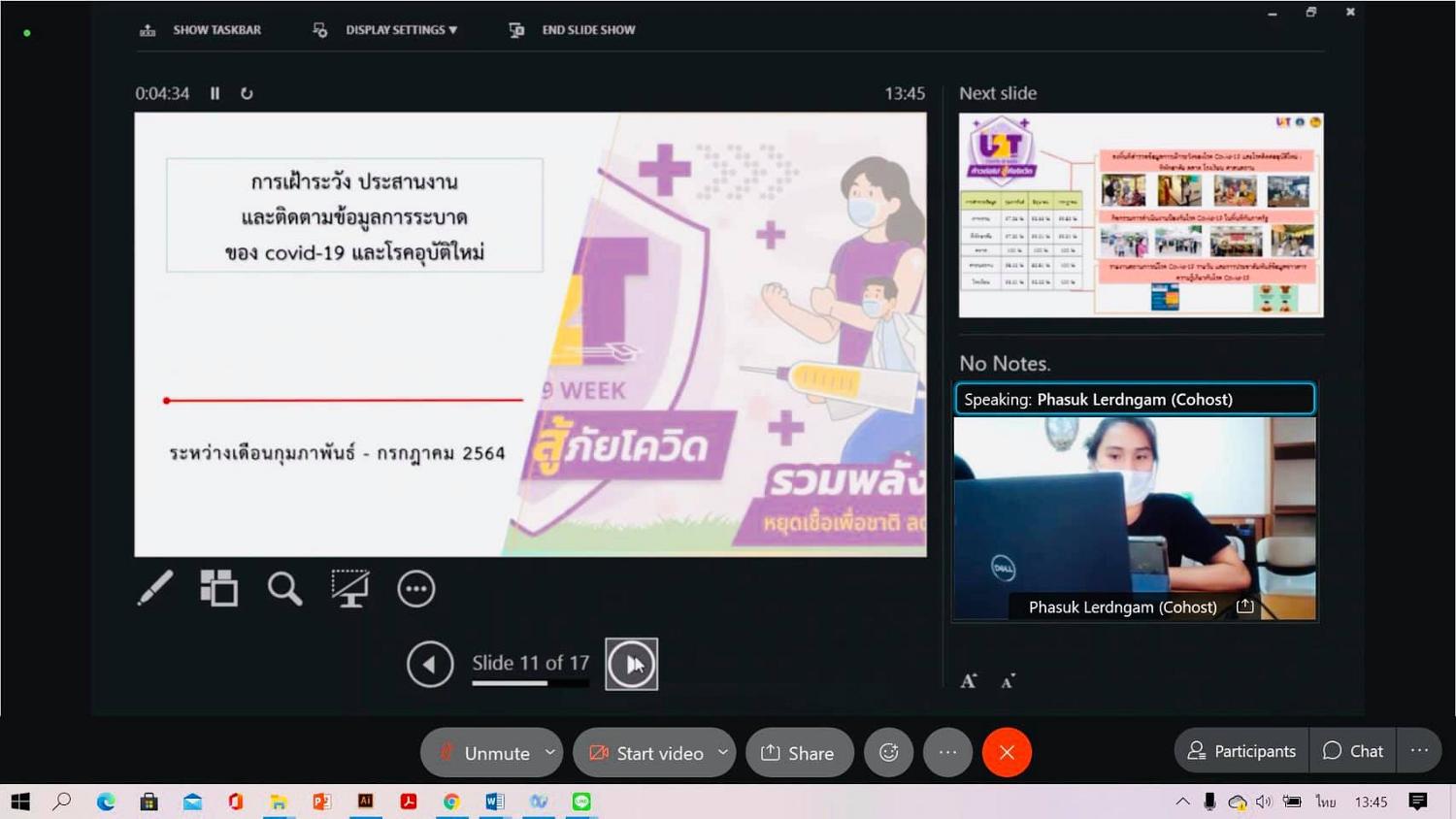Screen dimensions: 1456x819
Task: Click the Share button
Action: point(799,753)
